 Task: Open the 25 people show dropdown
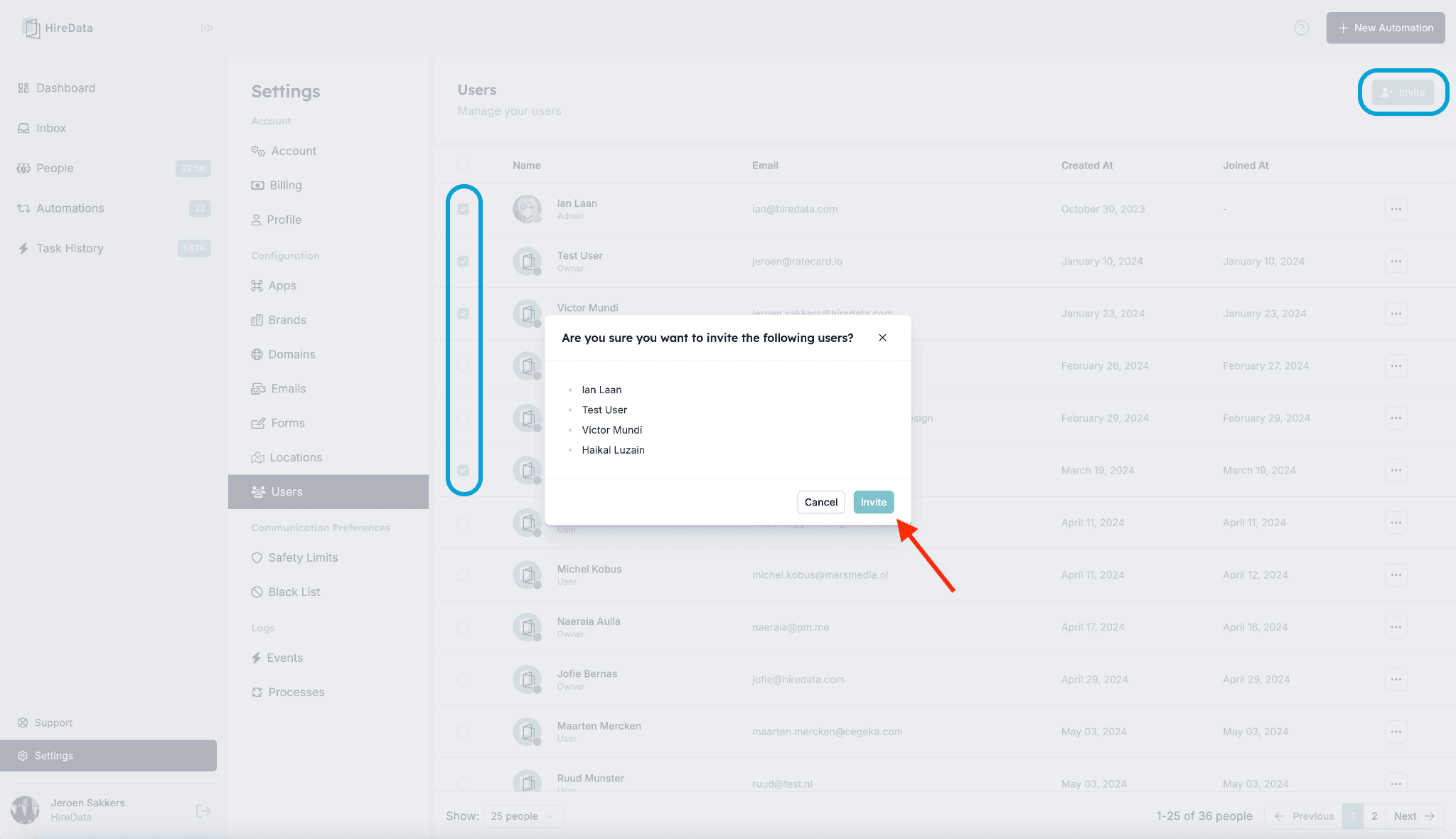(523, 816)
